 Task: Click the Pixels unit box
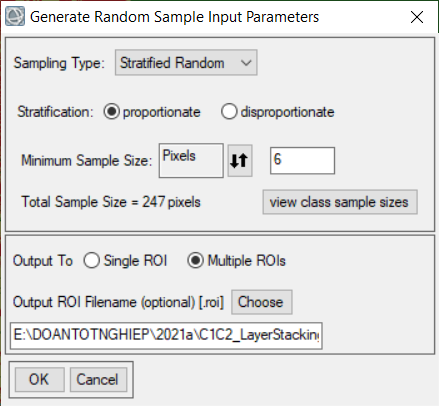pos(191,161)
